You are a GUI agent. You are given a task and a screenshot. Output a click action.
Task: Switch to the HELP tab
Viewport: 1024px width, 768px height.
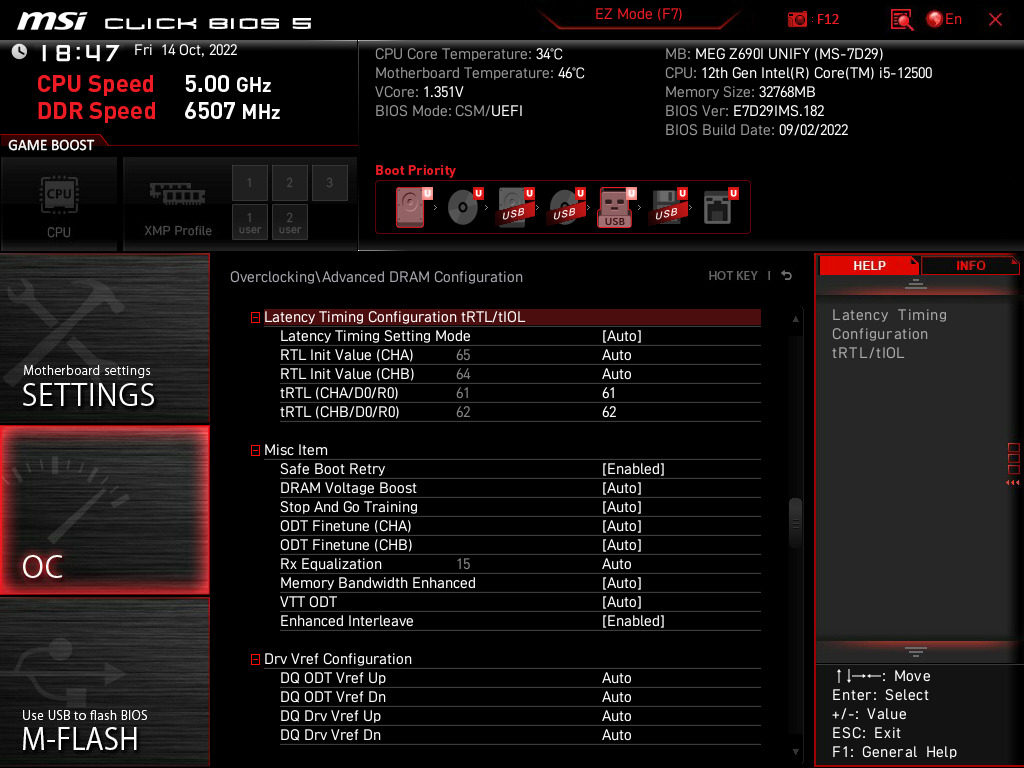[x=869, y=266]
